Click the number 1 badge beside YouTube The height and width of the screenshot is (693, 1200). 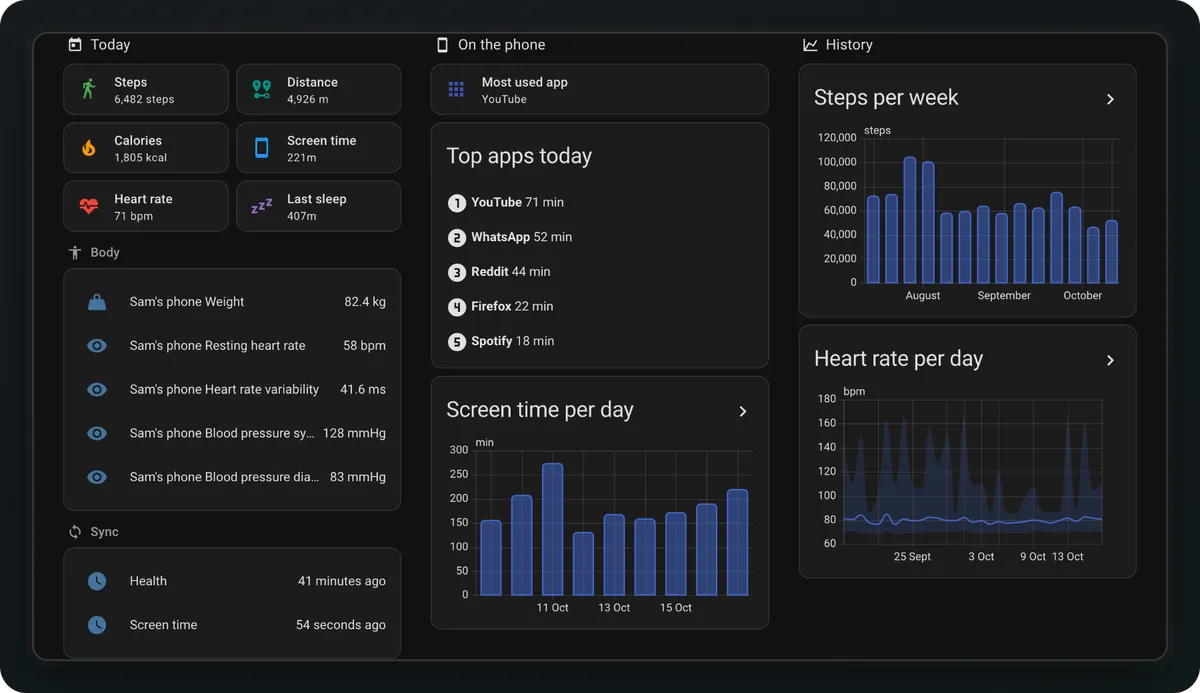point(457,203)
